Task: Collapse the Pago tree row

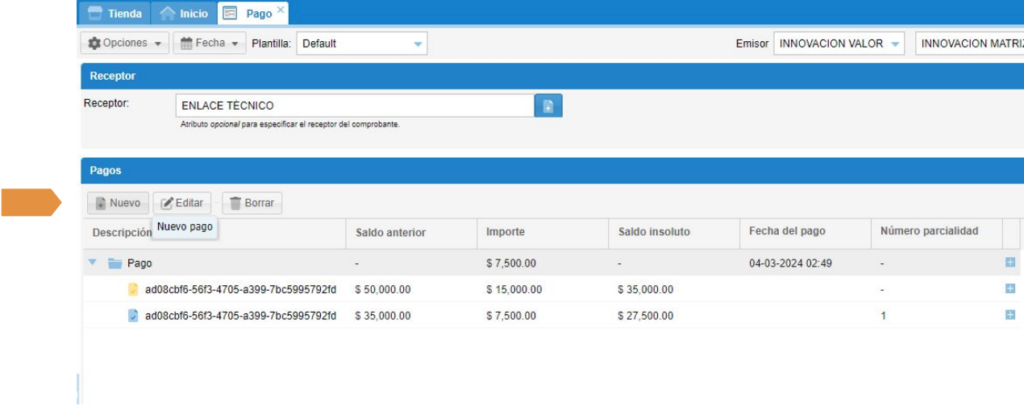Action: click(x=93, y=263)
